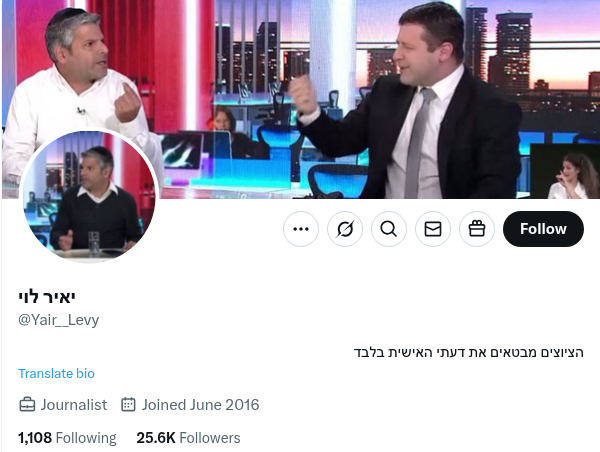600x452 pixels.
Task: Click the Hebrew bio text
Action: pos(469,352)
